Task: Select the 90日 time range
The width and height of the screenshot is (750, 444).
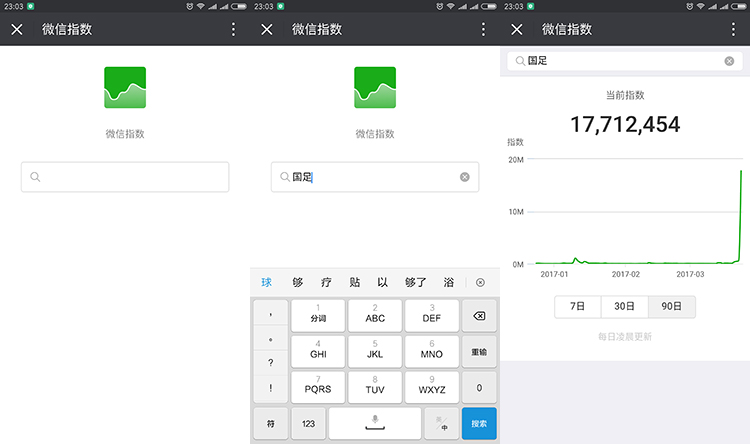Action: coord(672,307)
